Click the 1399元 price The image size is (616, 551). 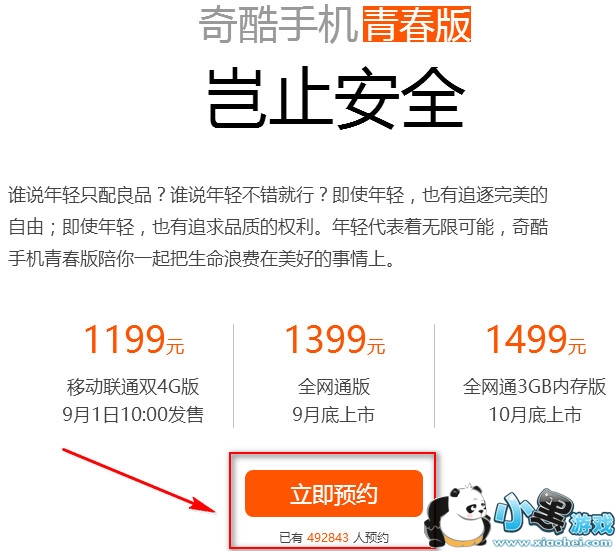335,340
